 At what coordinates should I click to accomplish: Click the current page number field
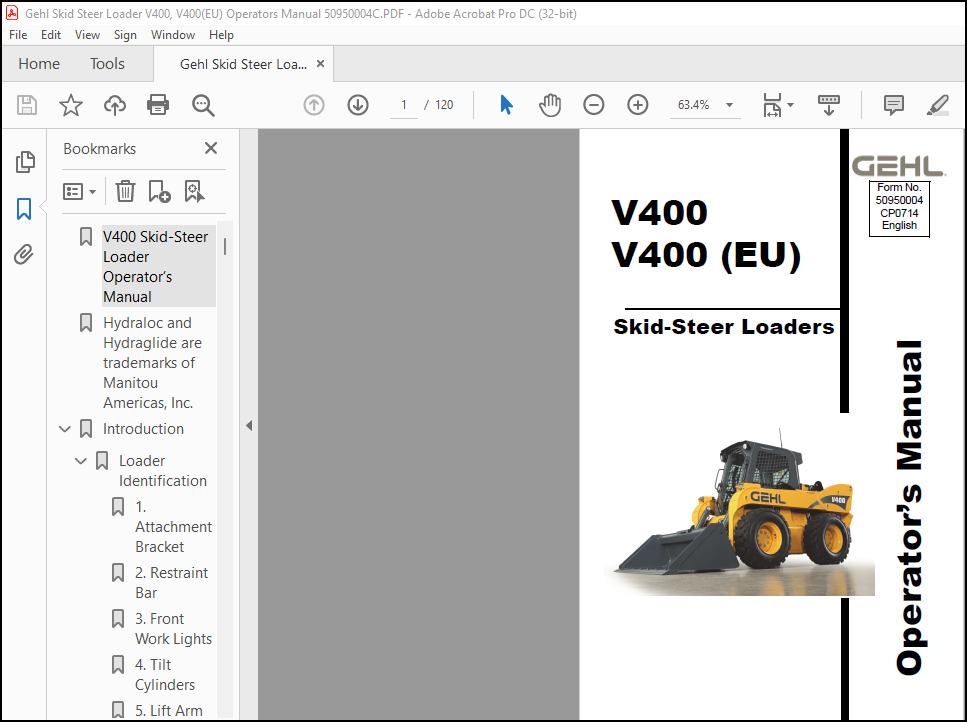point(404,105)
